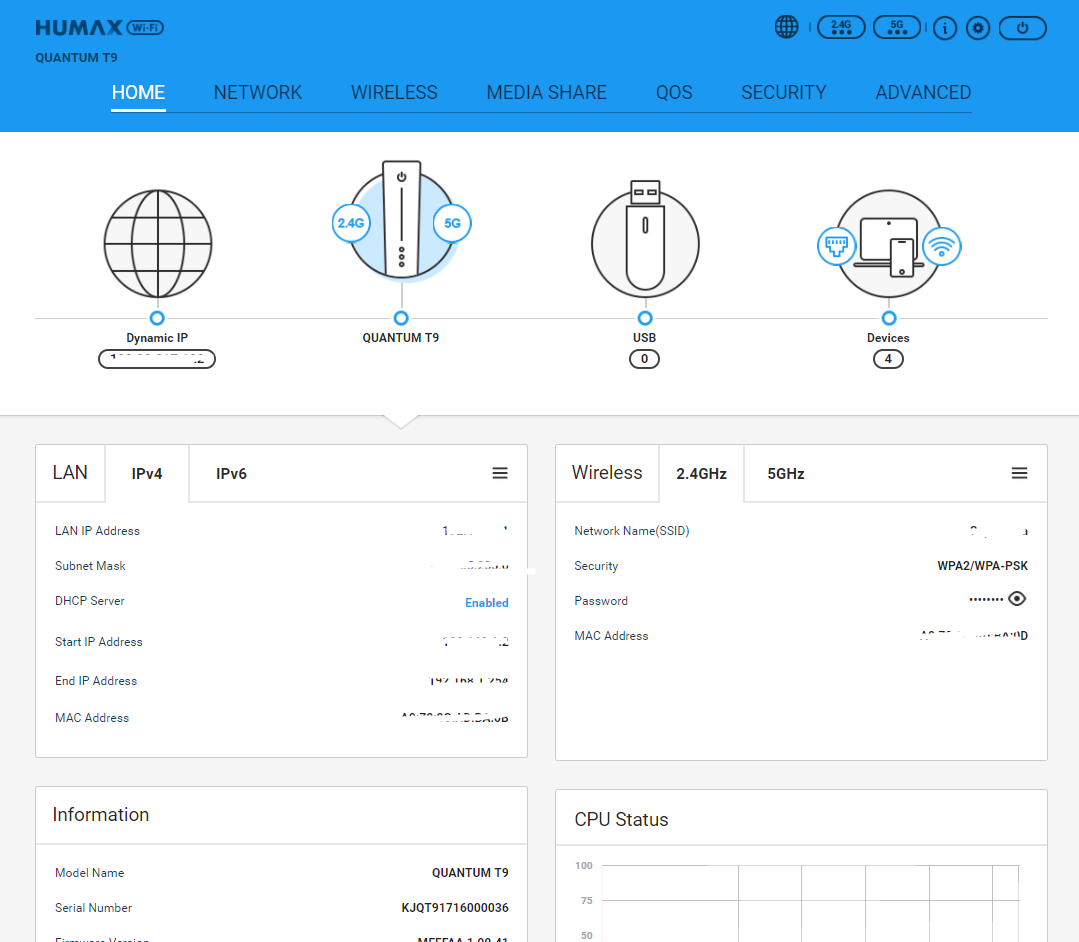This screenshot has width=1079, height=942.
Task: Select the 2.4GHz wireless tab
Action: [701, 473]
